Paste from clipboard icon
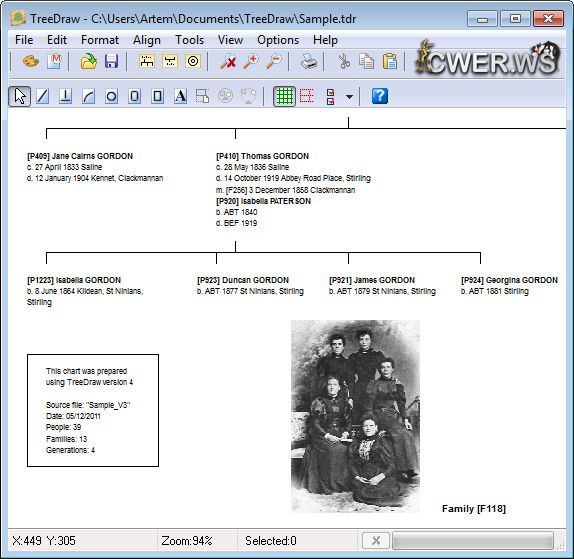Image resolution: width=574 pixels, height=559 pixels. (390, 61)
